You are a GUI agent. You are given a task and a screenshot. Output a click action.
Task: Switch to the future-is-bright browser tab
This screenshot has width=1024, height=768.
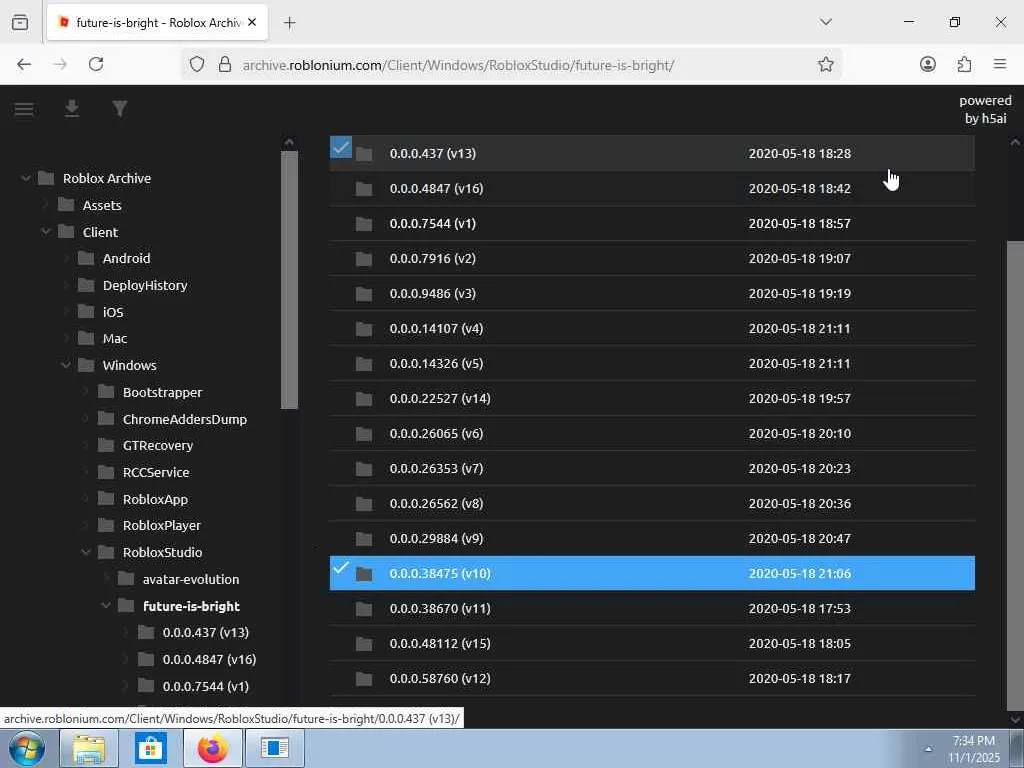point(157,22)
